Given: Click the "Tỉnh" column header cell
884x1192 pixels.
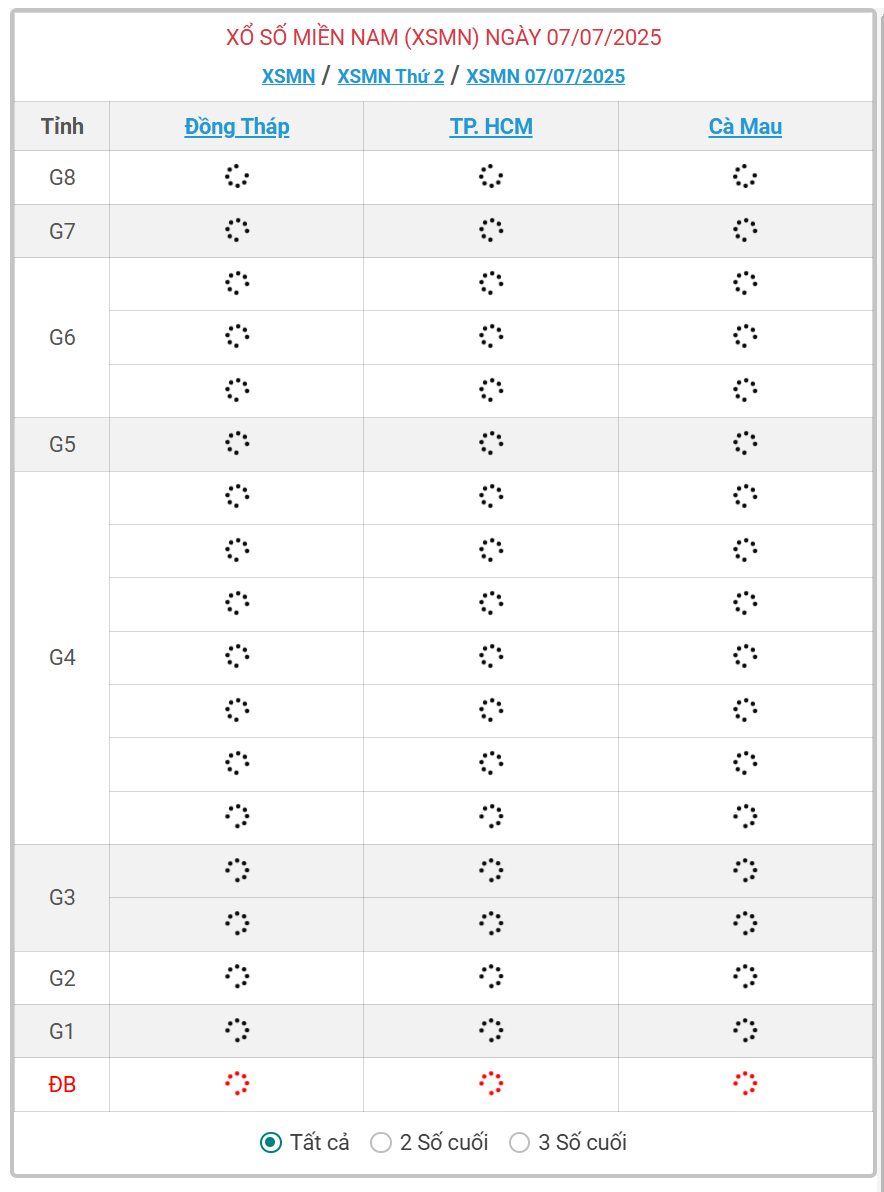Looking at the screenshot, I should point(62,126).
